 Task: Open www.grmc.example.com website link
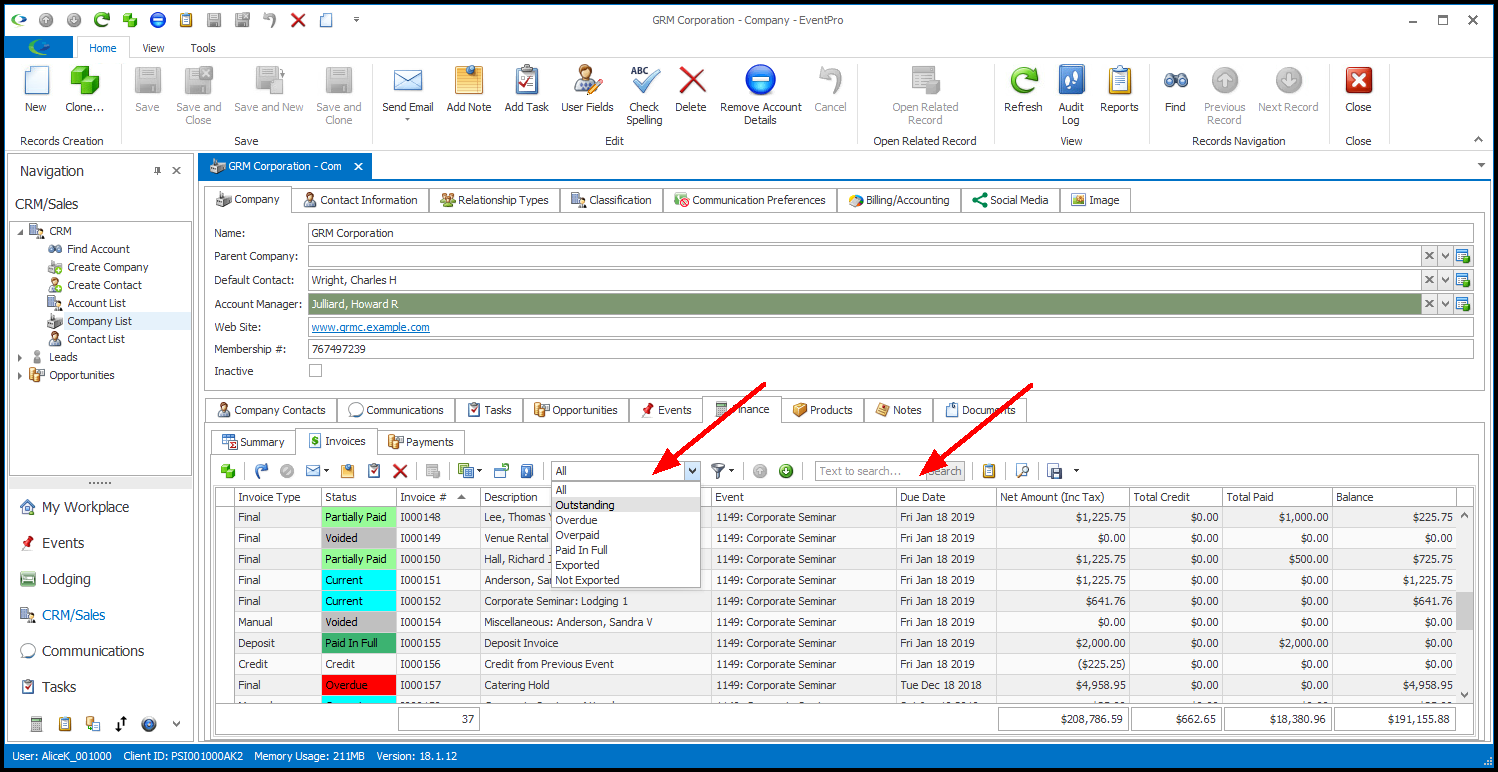370,327
